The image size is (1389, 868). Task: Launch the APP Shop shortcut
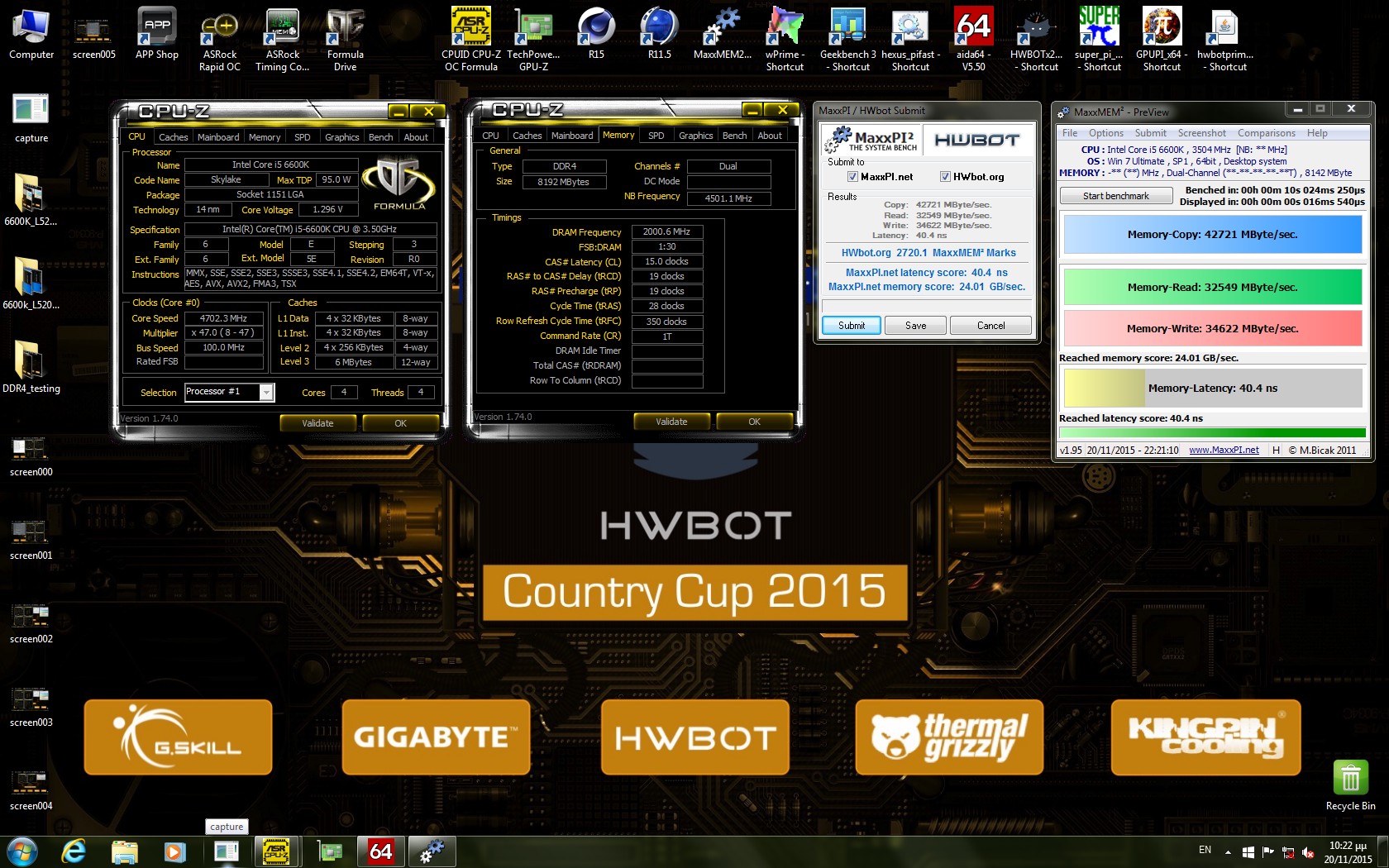tap(156, 35)
